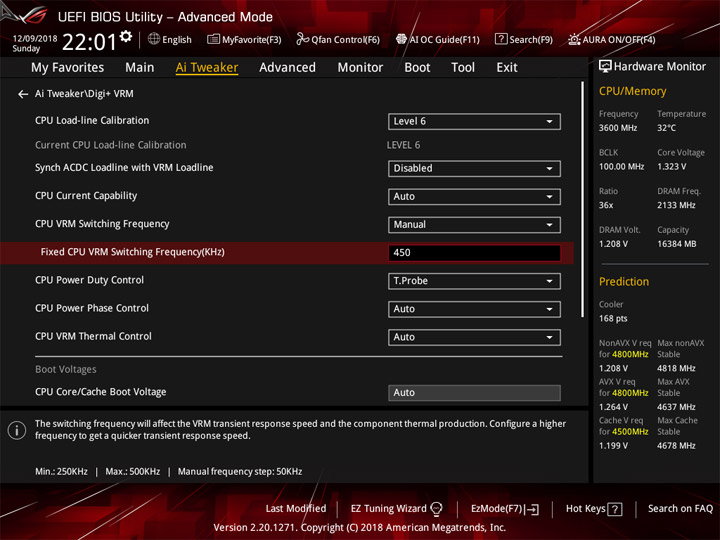
Task: Click 'CPU Power Duty Control' label
Action: coord(90,280)
